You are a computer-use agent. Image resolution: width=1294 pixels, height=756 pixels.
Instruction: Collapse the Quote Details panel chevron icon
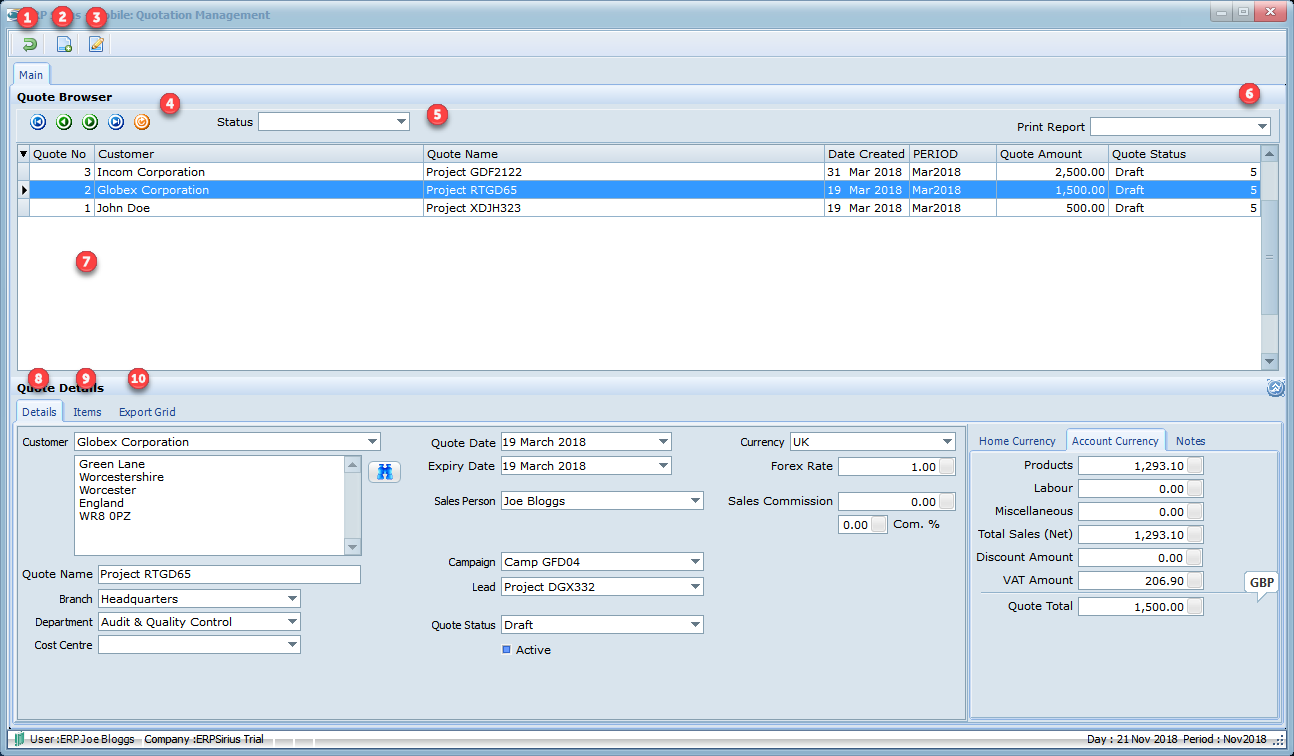pyautogui.click(x=1275, y=388)
